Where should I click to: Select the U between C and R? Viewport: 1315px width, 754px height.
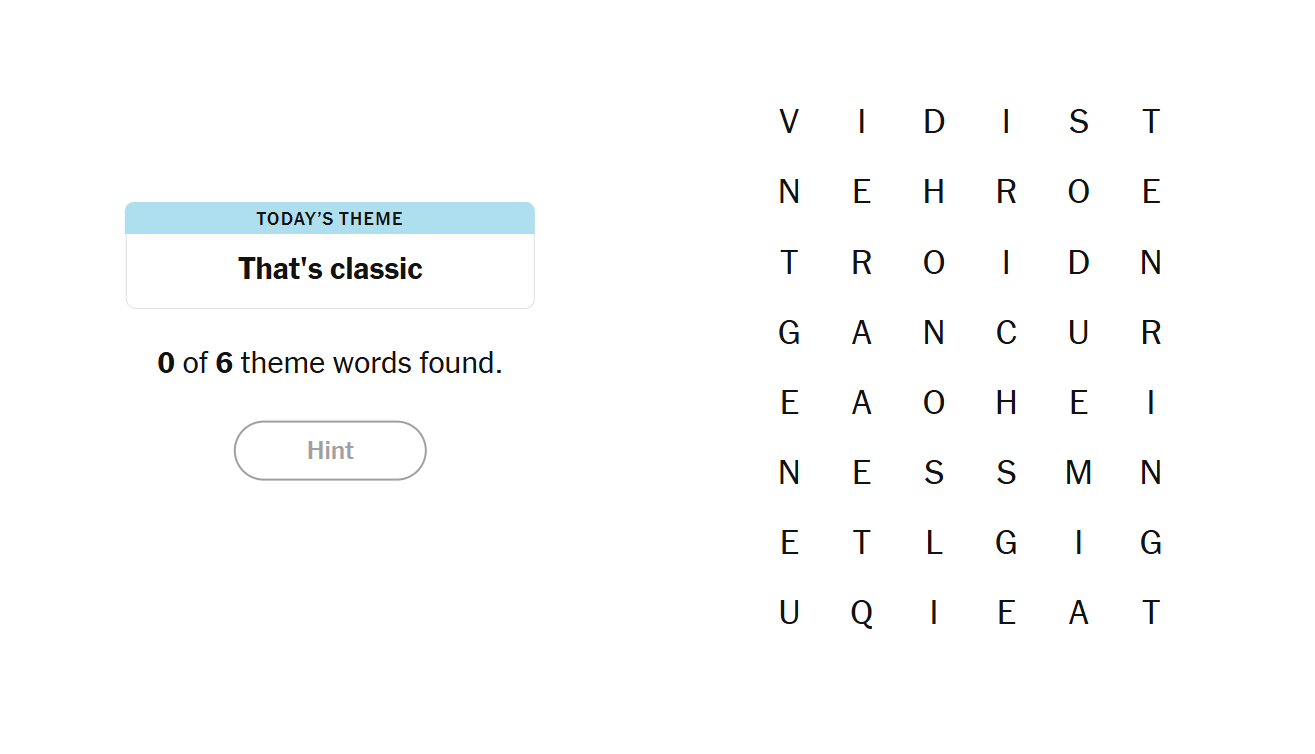pyautogui.click(x=1078, y=332)
